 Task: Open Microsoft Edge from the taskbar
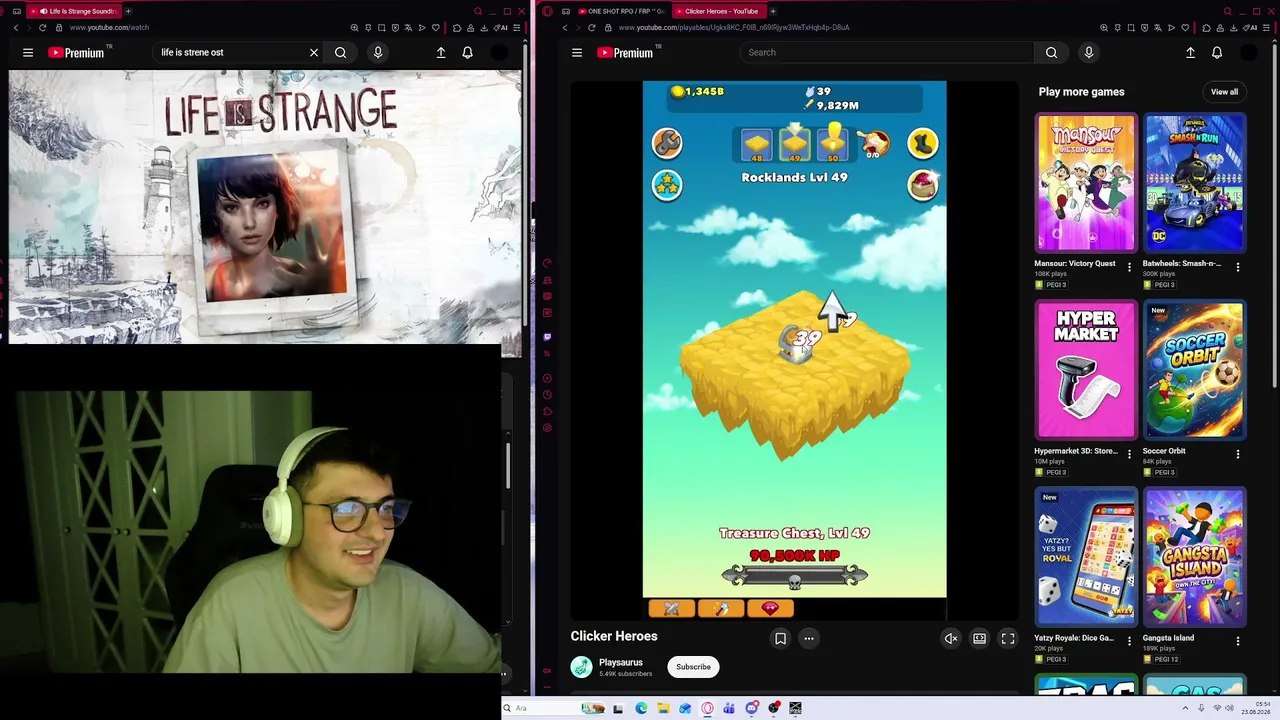tap(641, 708)
